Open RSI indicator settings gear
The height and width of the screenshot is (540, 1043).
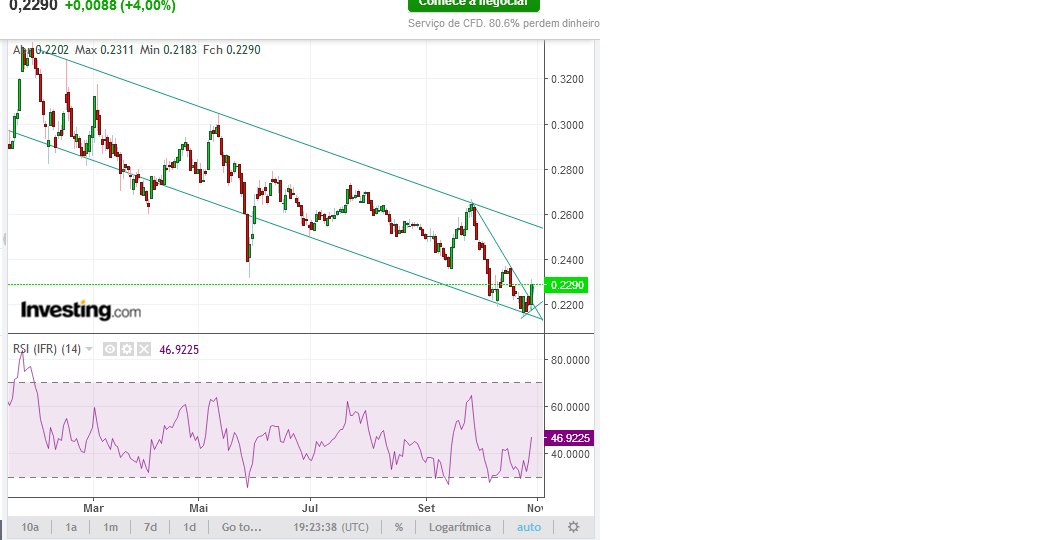tap(127, 349)
